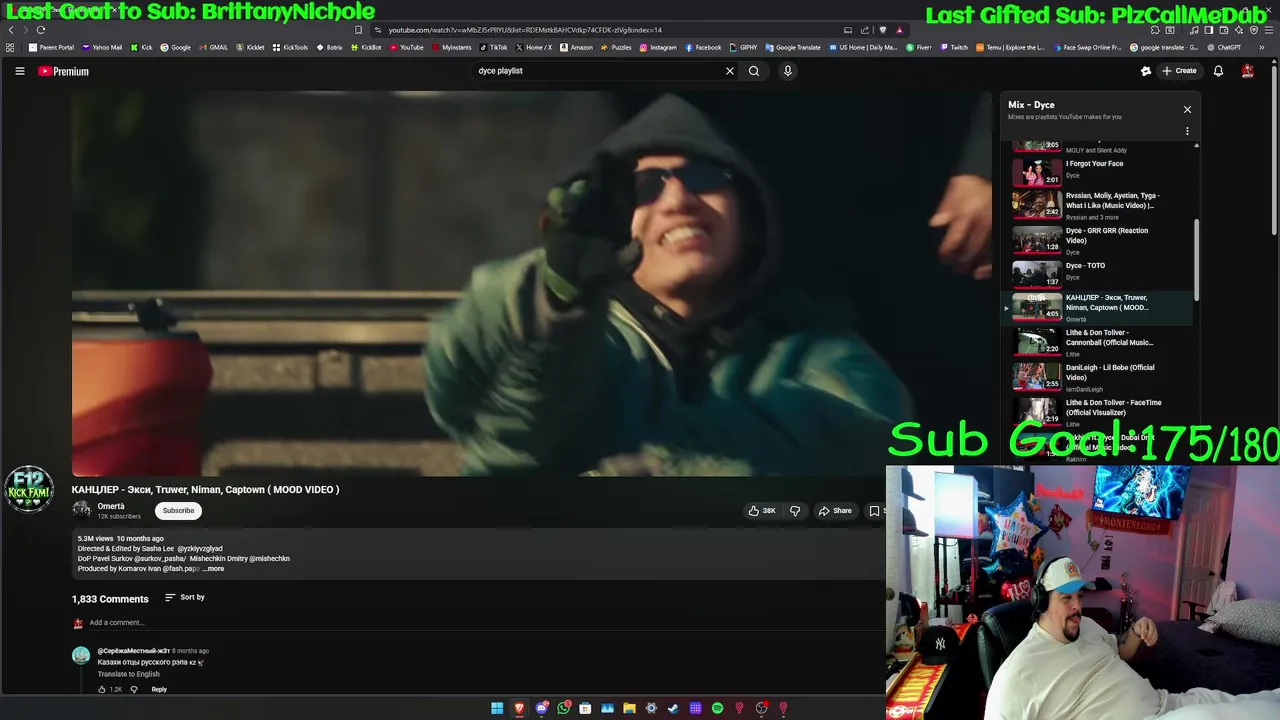Open the apps grid in bookmarks bar
This screenshot has height=720, width=1280.
(10, 47)
